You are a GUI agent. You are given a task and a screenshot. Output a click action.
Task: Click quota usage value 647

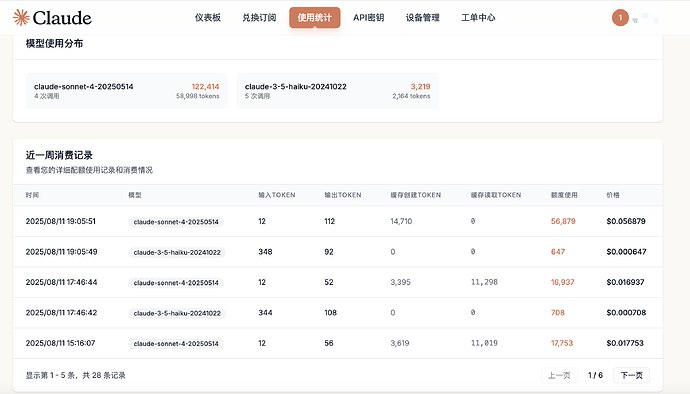558,252
